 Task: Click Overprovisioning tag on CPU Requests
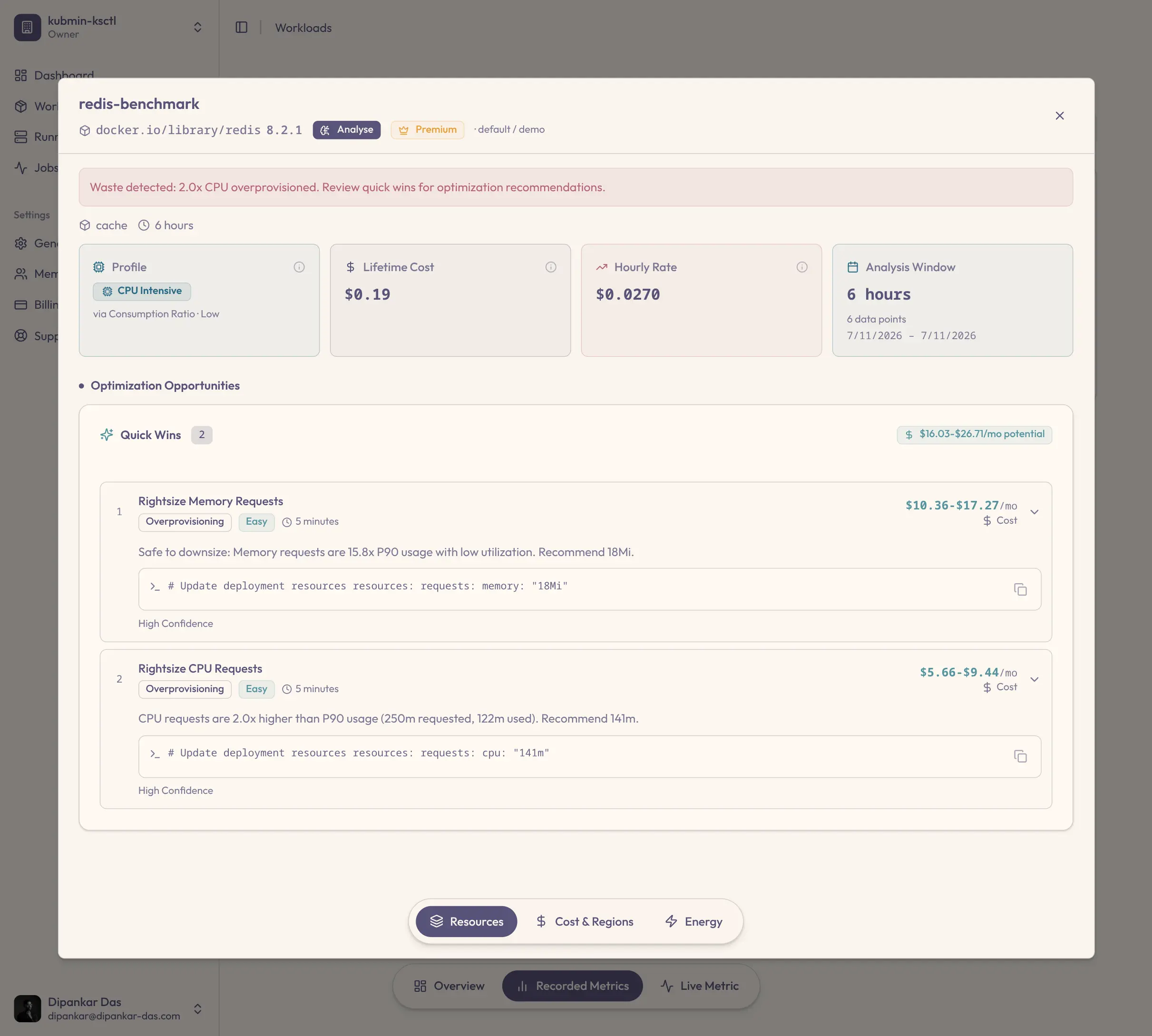click(x=185, y=689)
